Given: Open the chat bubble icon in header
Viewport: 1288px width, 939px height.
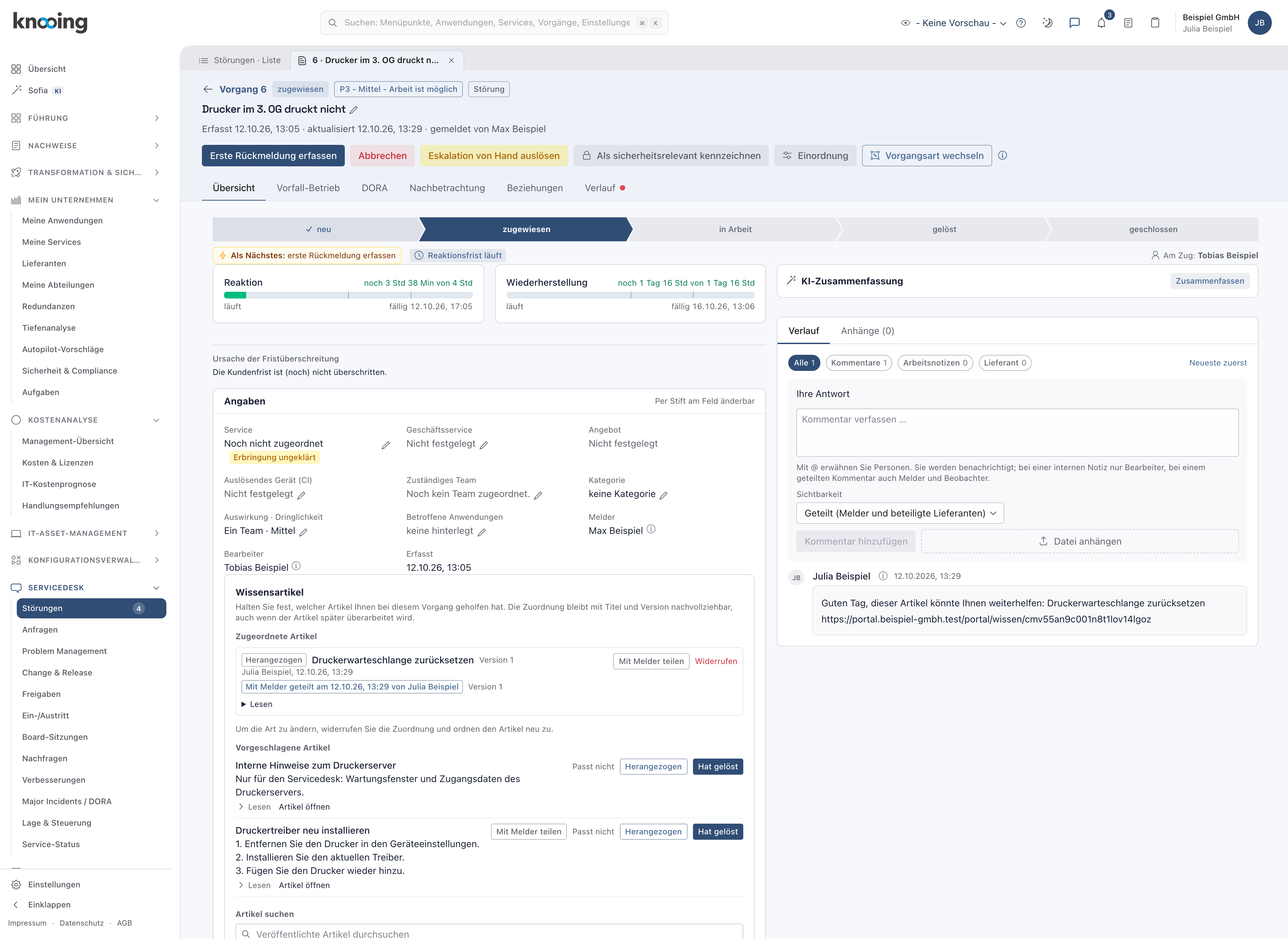Looking at the screenshot, I should pos(1074,23).
